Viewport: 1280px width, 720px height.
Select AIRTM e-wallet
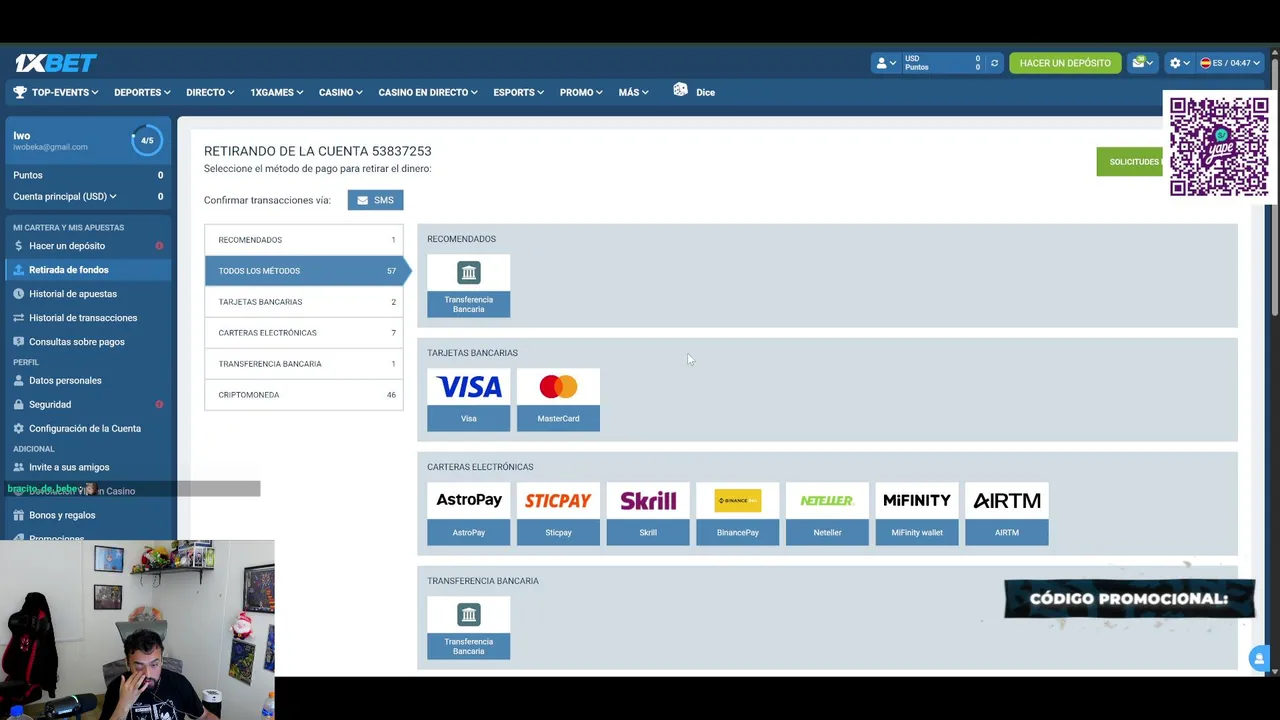1007,514
